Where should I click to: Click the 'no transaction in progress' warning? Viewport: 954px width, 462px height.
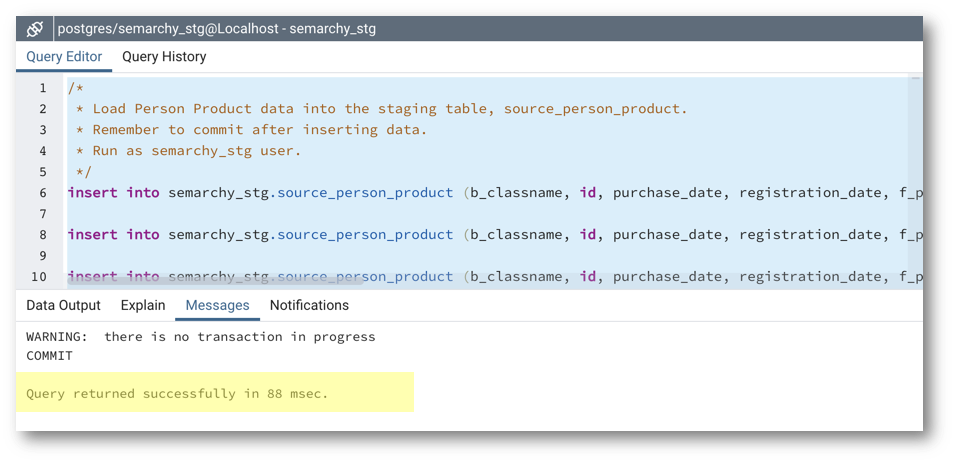click(200, 337)
